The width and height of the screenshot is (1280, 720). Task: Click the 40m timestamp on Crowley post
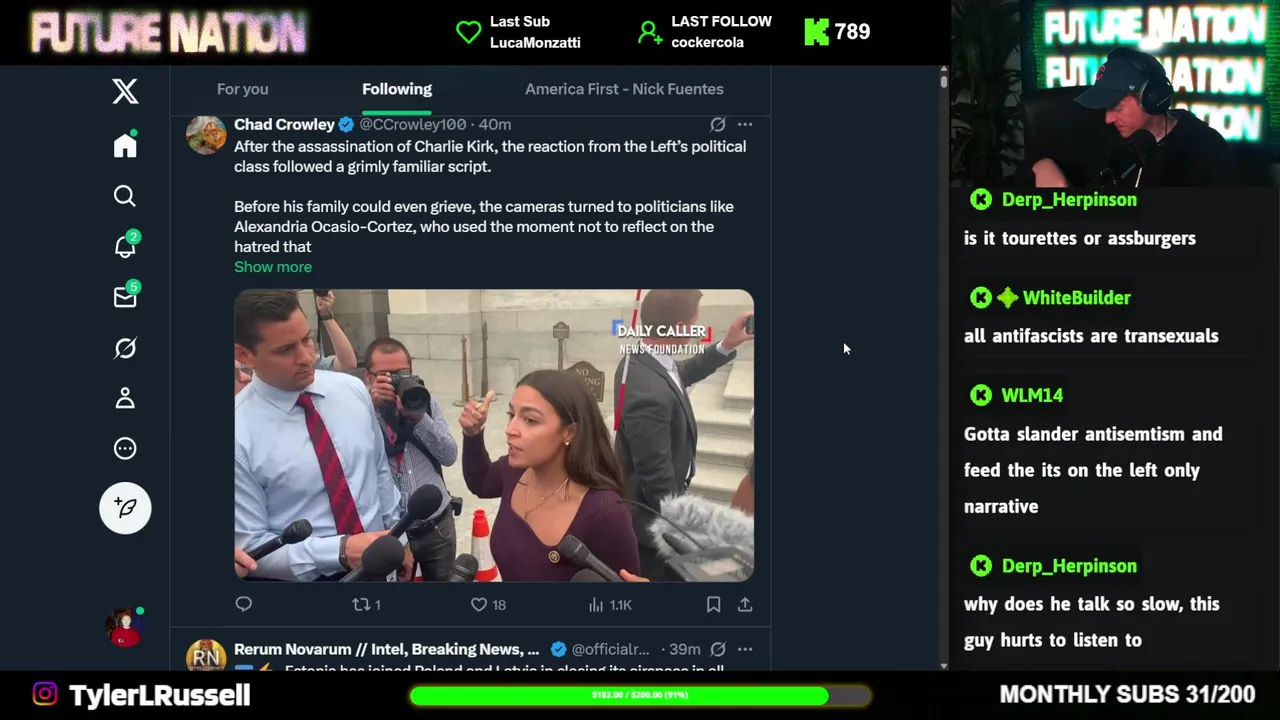(x=495, y=124)
